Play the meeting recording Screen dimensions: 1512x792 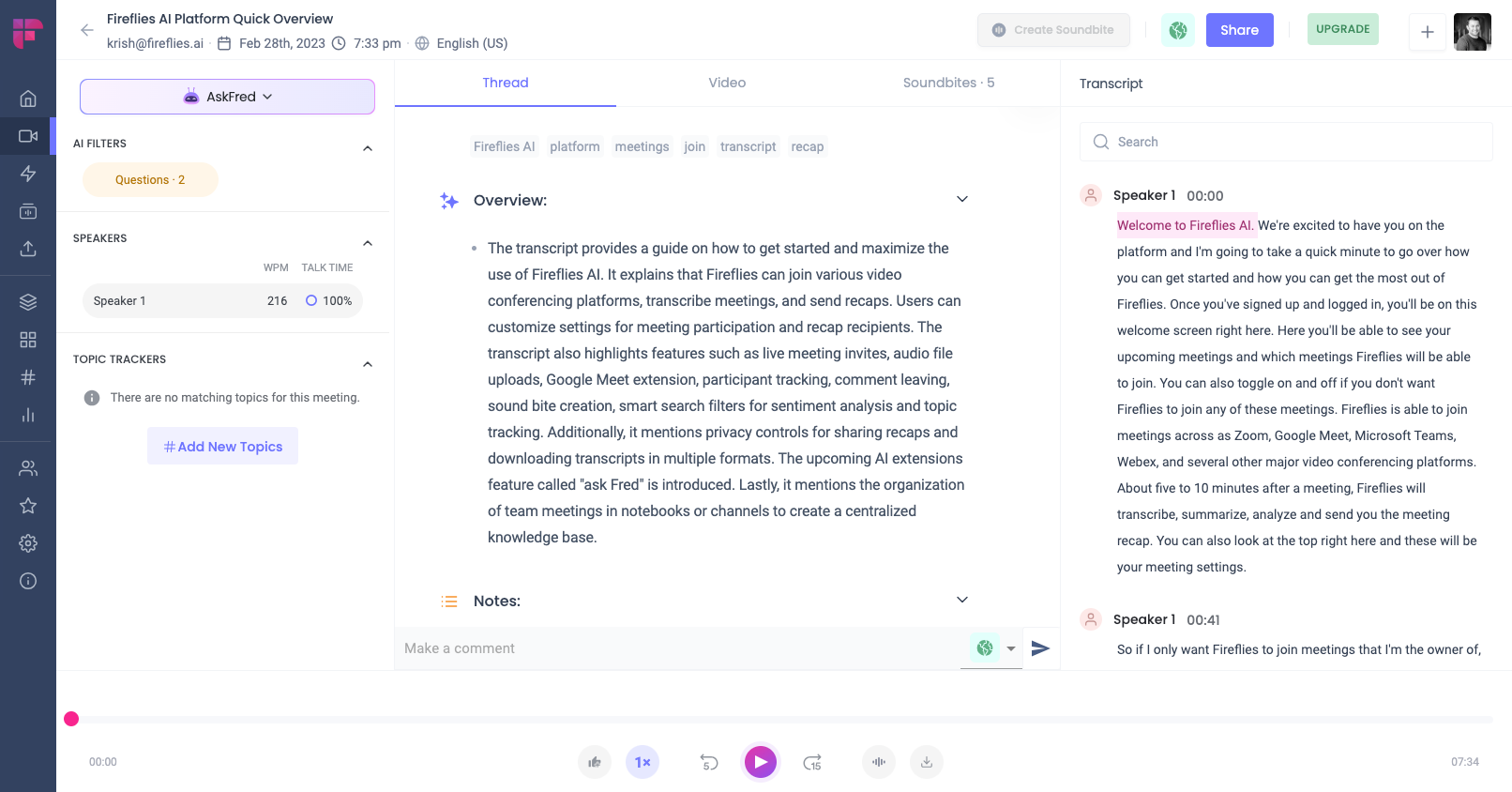pos(761,762)
